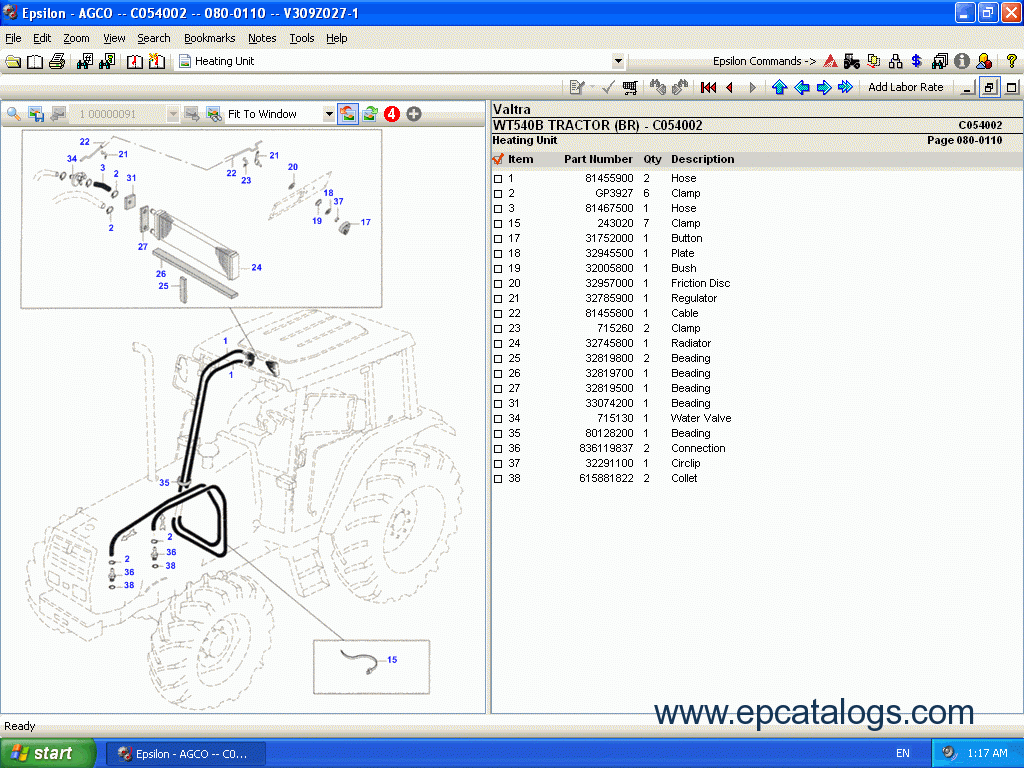Click the red checkmark icon beside the Item header

point(498,159)
